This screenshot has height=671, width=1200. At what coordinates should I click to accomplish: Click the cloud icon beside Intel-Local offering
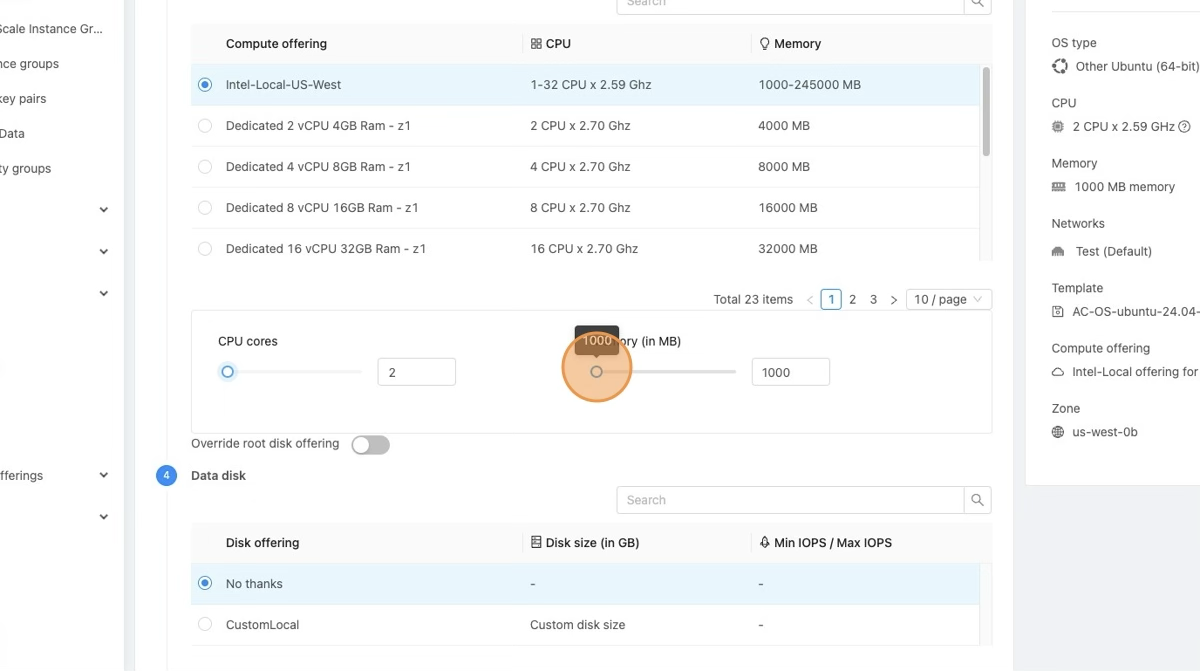tap(1058, 372)
